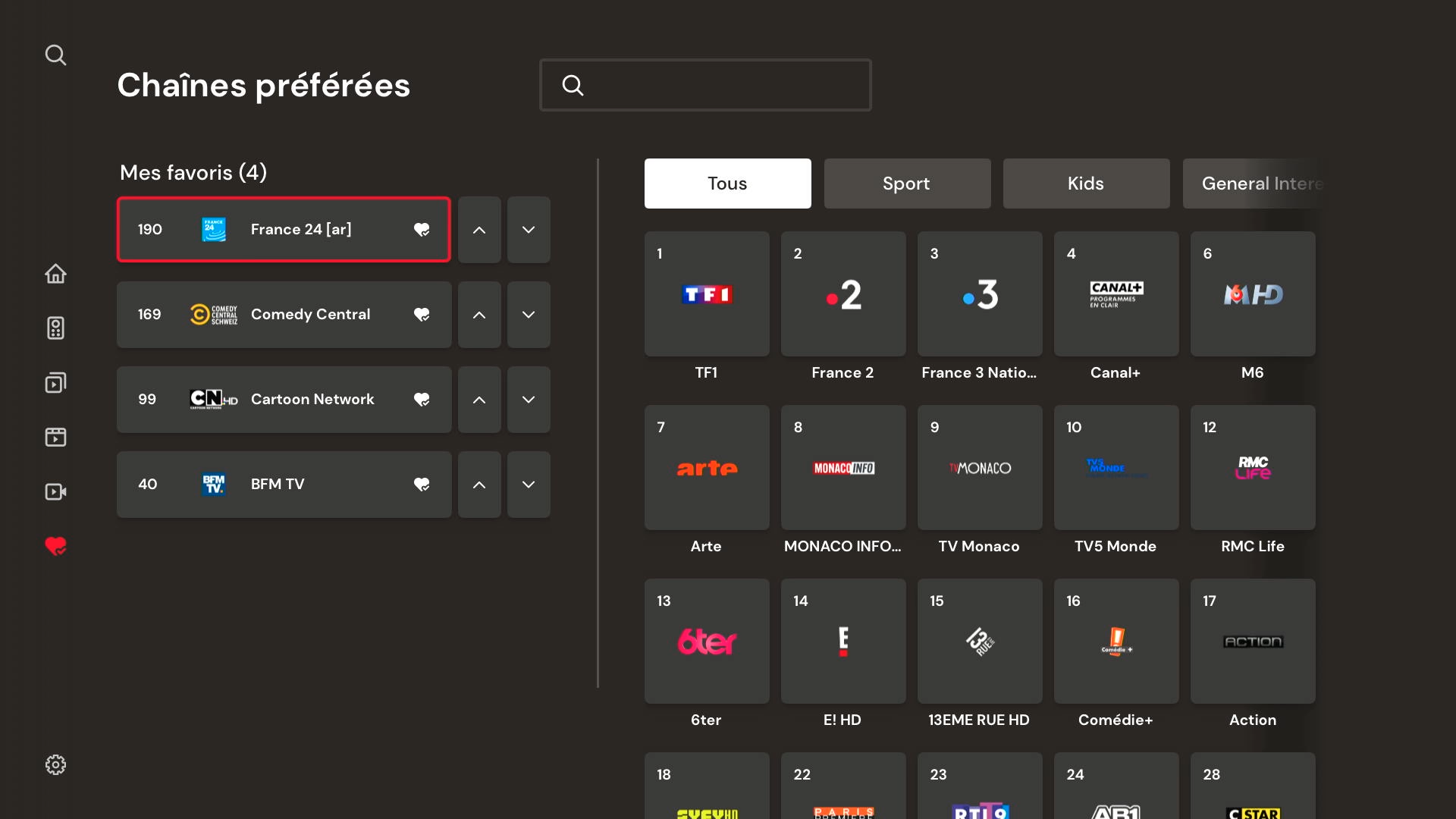Select the TV Monaco channel tile

pos(980,468)
